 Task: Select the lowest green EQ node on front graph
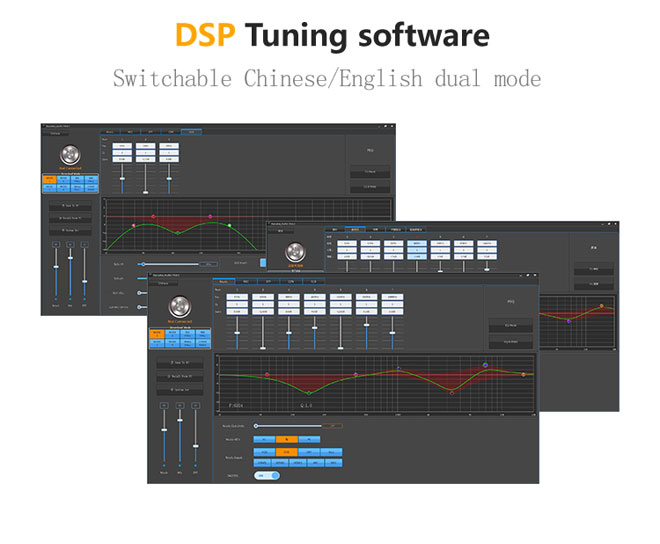[x=309, y=393]
